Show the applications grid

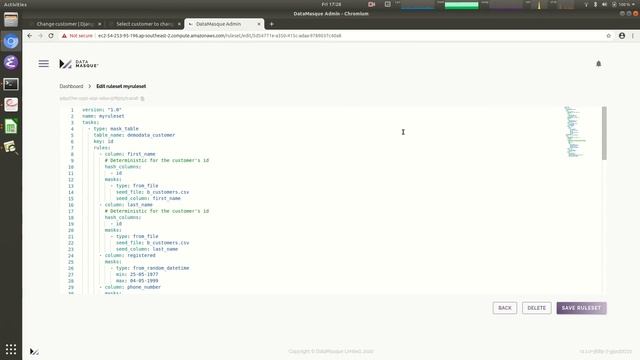(x=11, y=349)
